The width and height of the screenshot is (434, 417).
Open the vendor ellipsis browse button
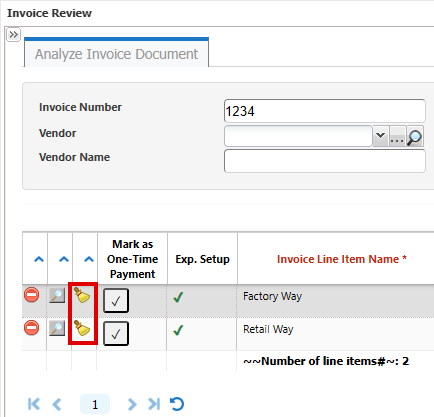[397, 136]
